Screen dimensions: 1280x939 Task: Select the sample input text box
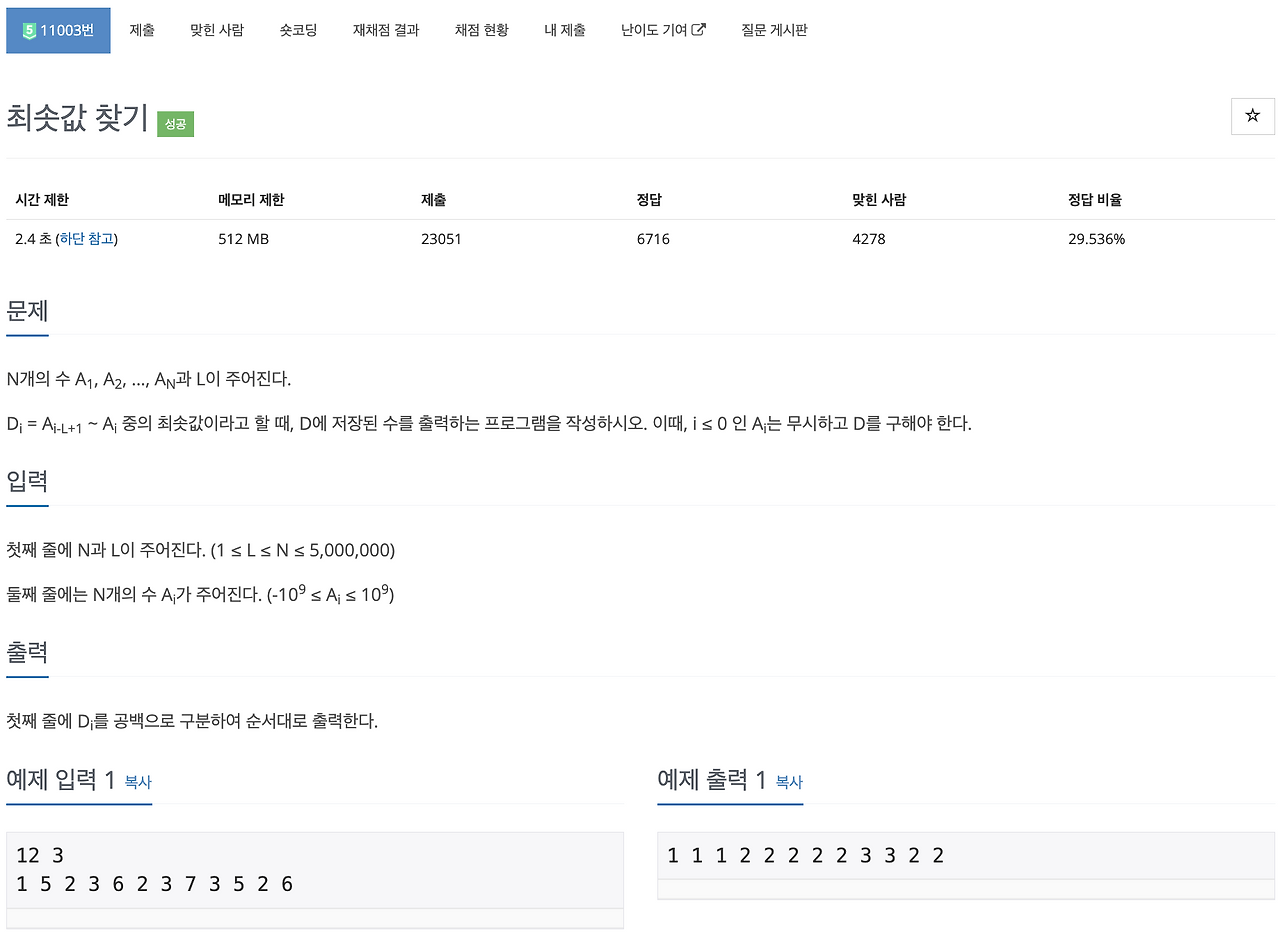click(x=315, y=869)
